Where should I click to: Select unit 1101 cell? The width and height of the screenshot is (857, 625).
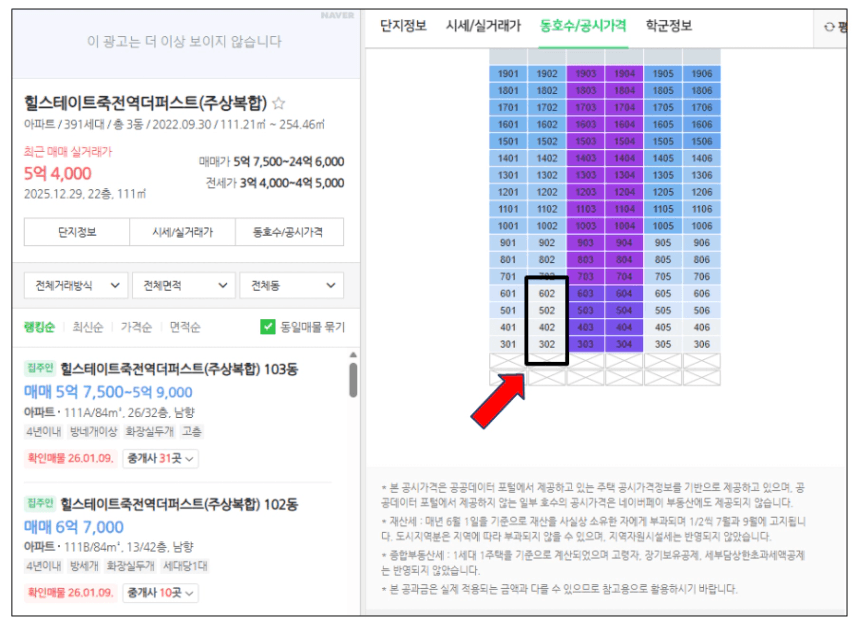[508, 209]
